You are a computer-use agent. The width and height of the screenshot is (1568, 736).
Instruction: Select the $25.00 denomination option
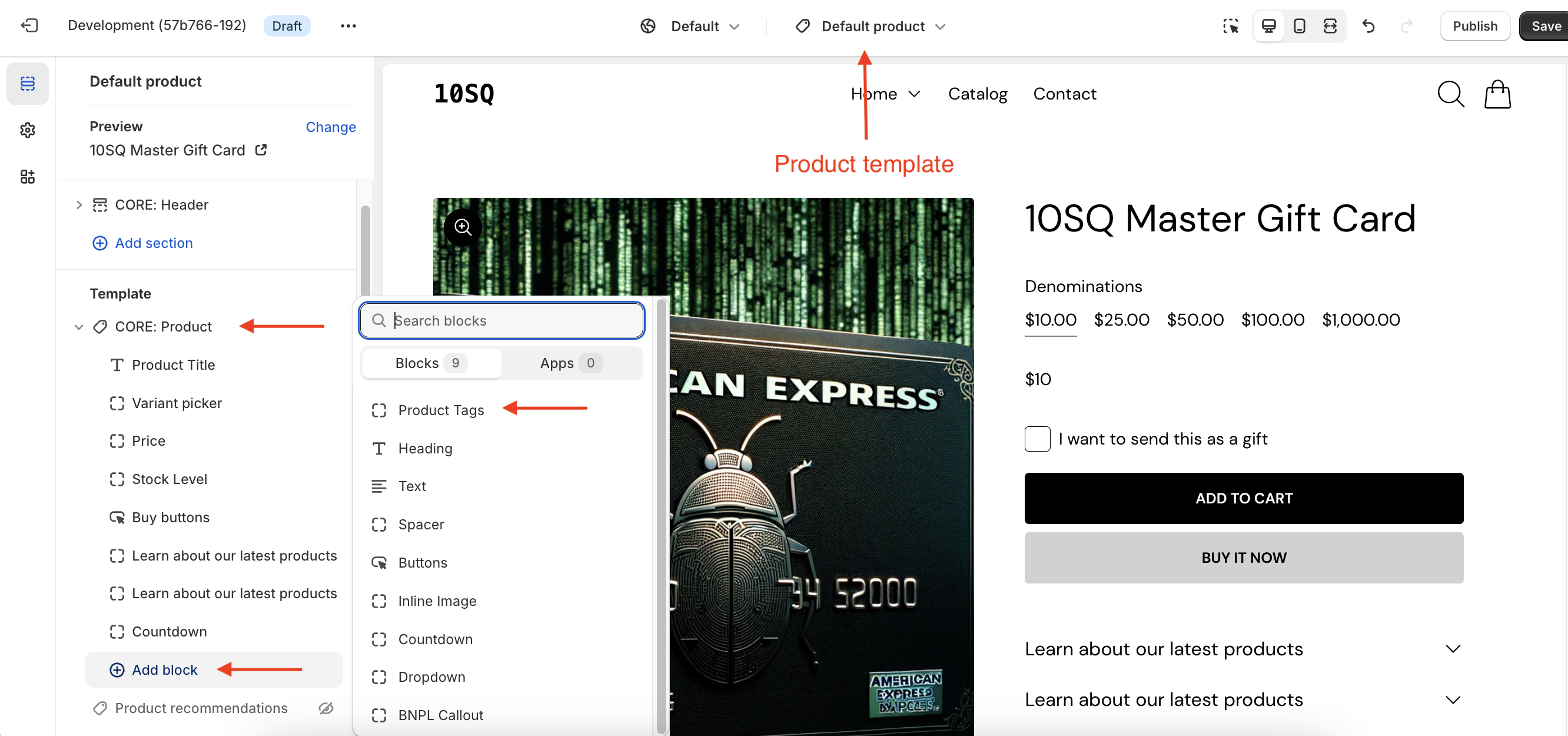point(1121,320)
